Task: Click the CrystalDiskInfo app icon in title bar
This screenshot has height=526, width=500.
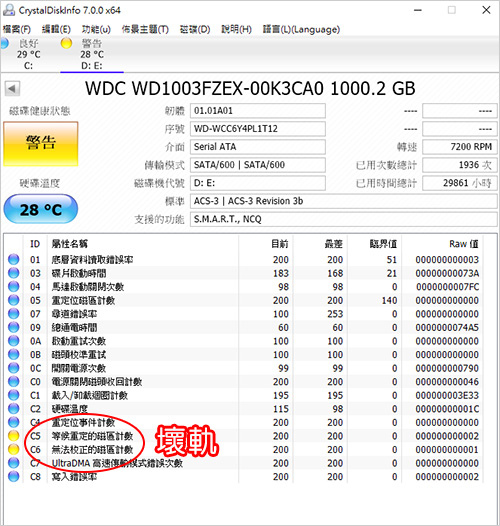Action: 9,10
